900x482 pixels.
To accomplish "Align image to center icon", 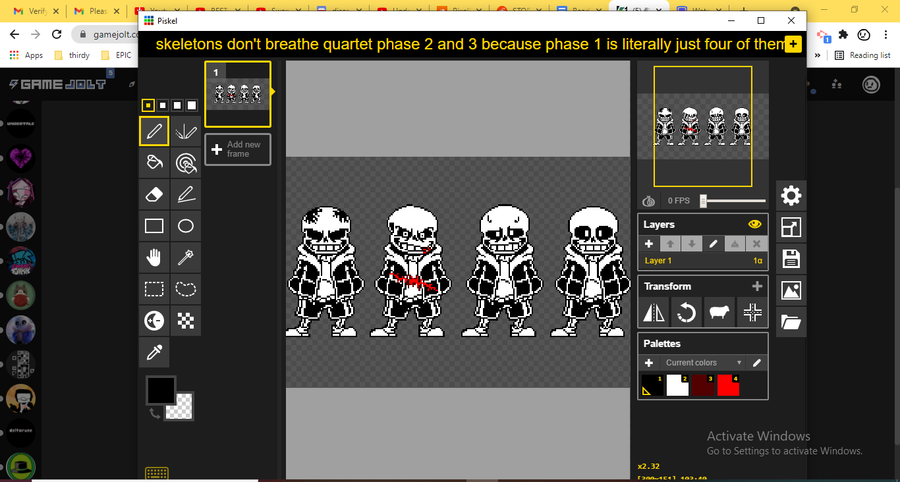I will (752, 313).
